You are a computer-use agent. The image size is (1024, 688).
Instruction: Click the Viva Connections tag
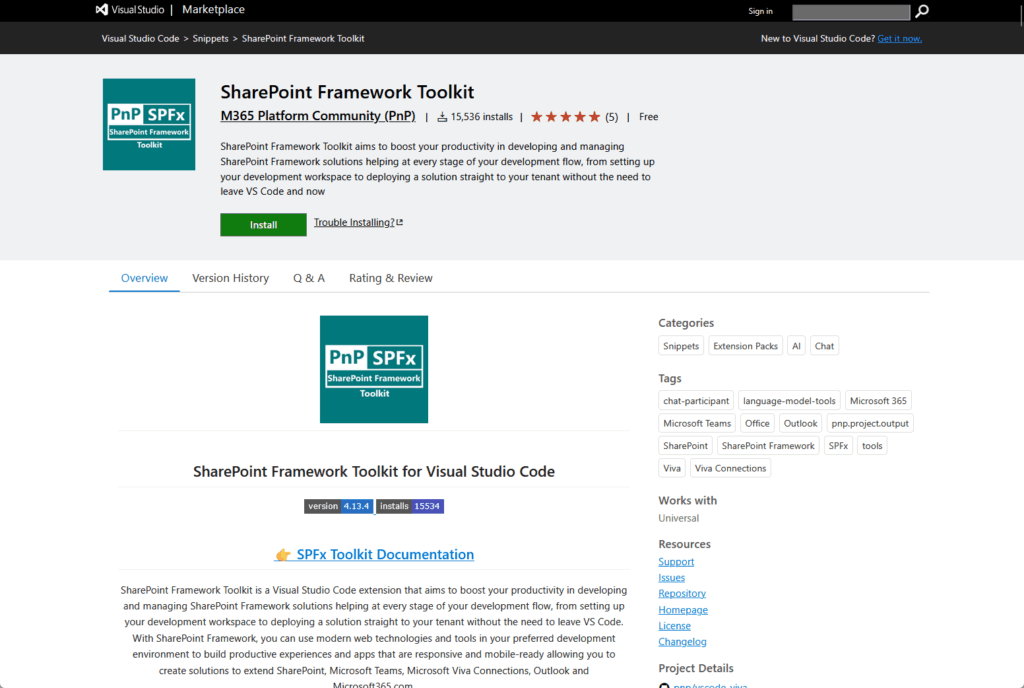pos(730,469)
